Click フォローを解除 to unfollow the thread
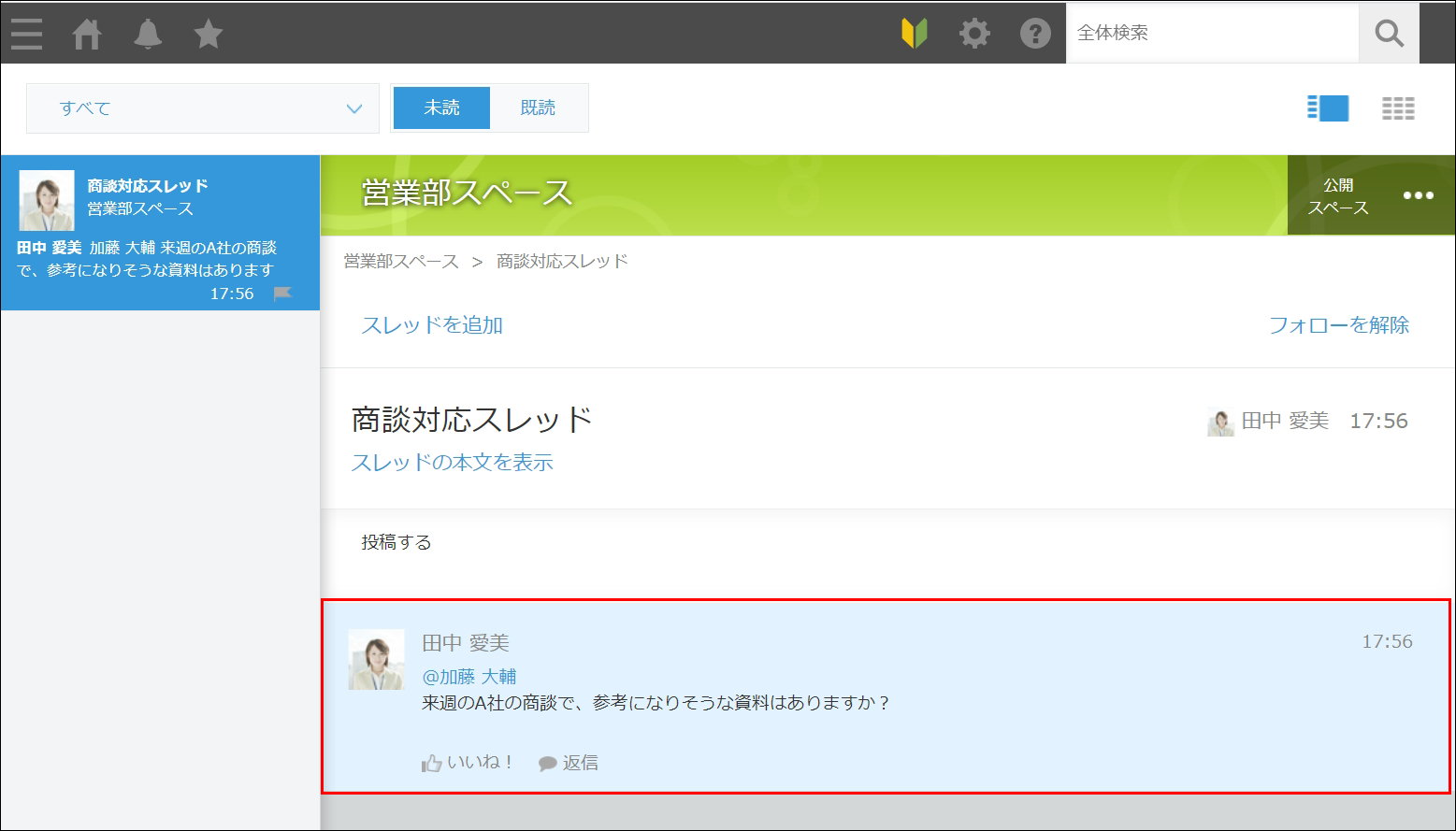1456x831 pixels. click(1341, 325)
